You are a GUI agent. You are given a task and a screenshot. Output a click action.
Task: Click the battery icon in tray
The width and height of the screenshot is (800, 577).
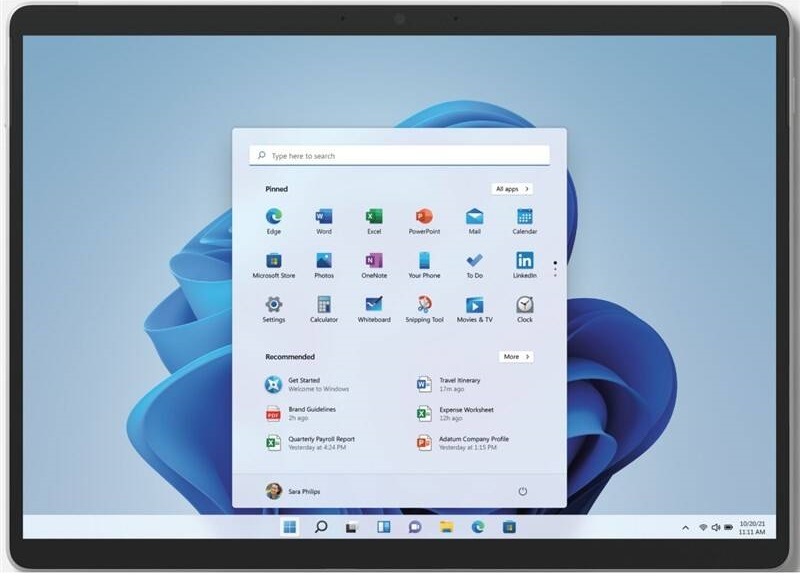tap(729, 528)
